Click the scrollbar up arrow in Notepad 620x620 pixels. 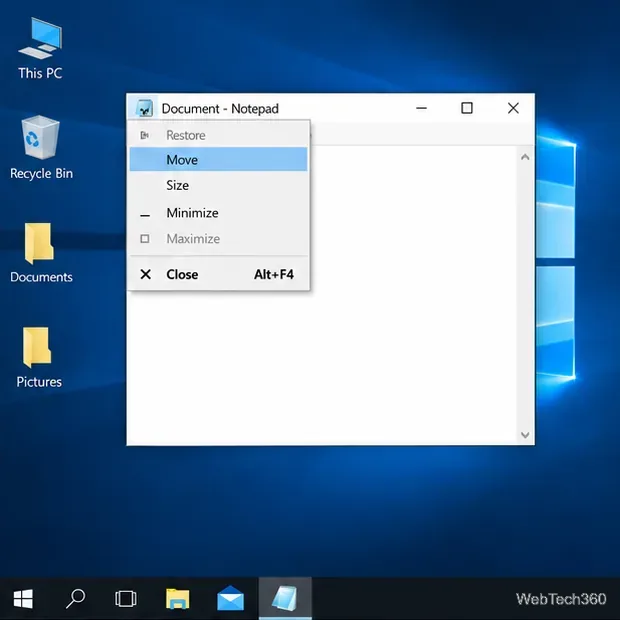525,157
